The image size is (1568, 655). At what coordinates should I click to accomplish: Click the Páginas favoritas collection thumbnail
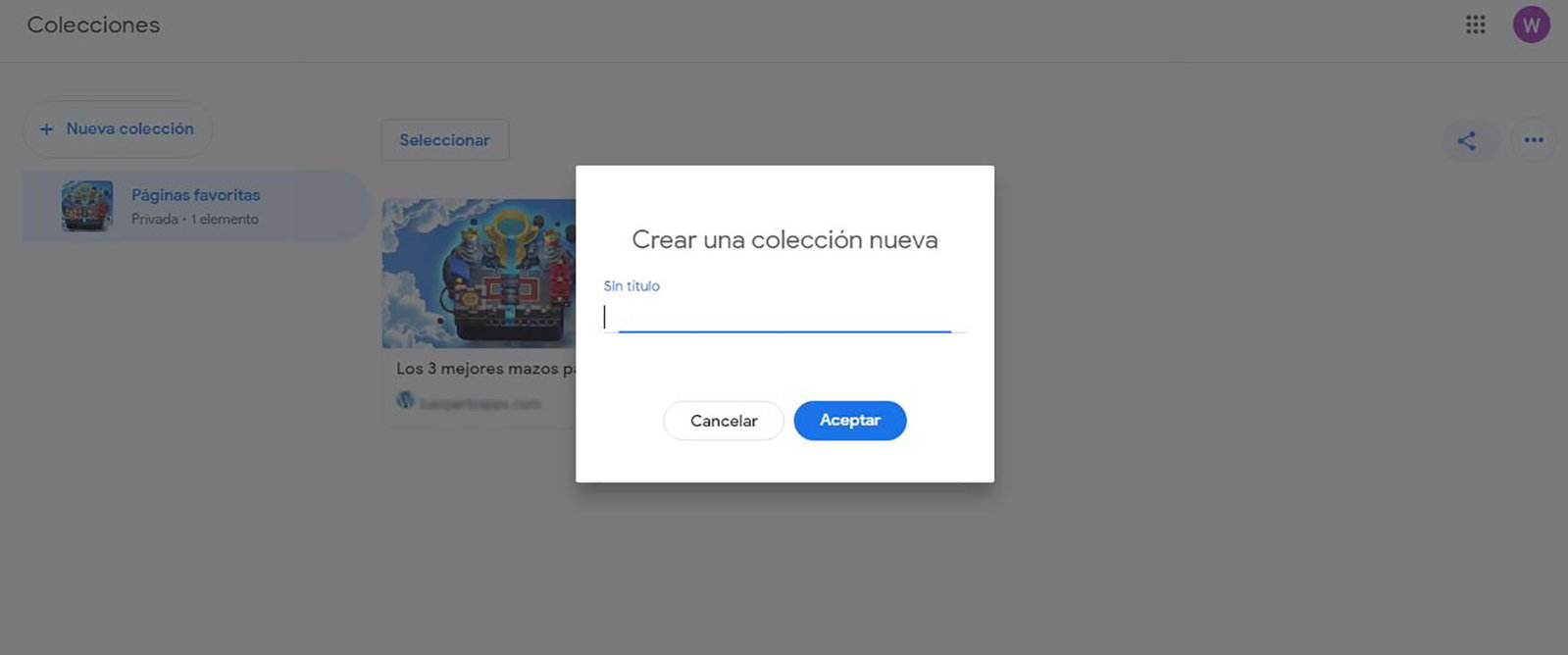(x=87, y=206)
